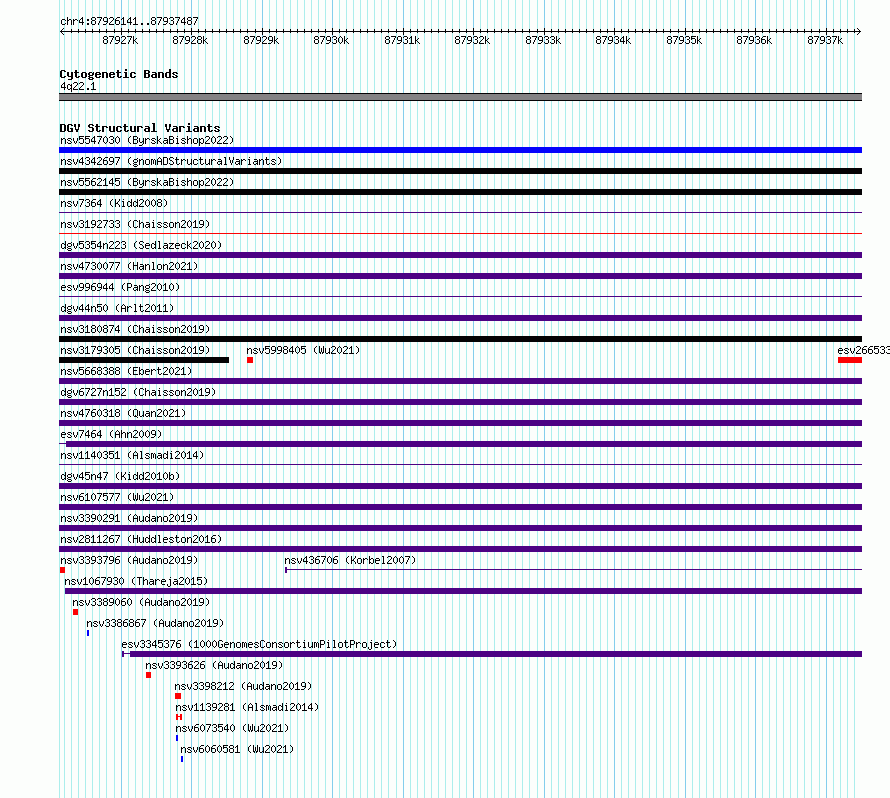Viewport: 890px width, 798px height.
Task: Click the purple esv3345376 variant bar
Action: coord(492,654)
